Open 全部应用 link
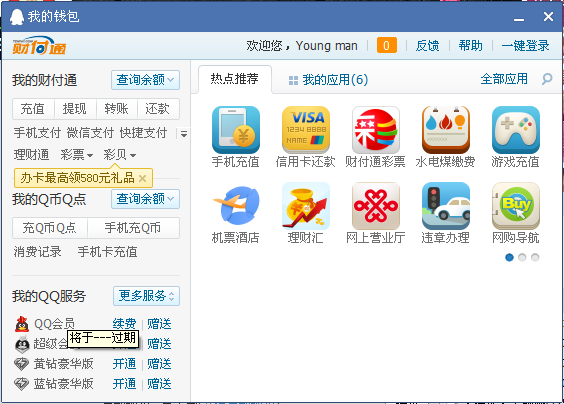Image resolution: width=564 pixels, height=404 pixels. (504, 79)
